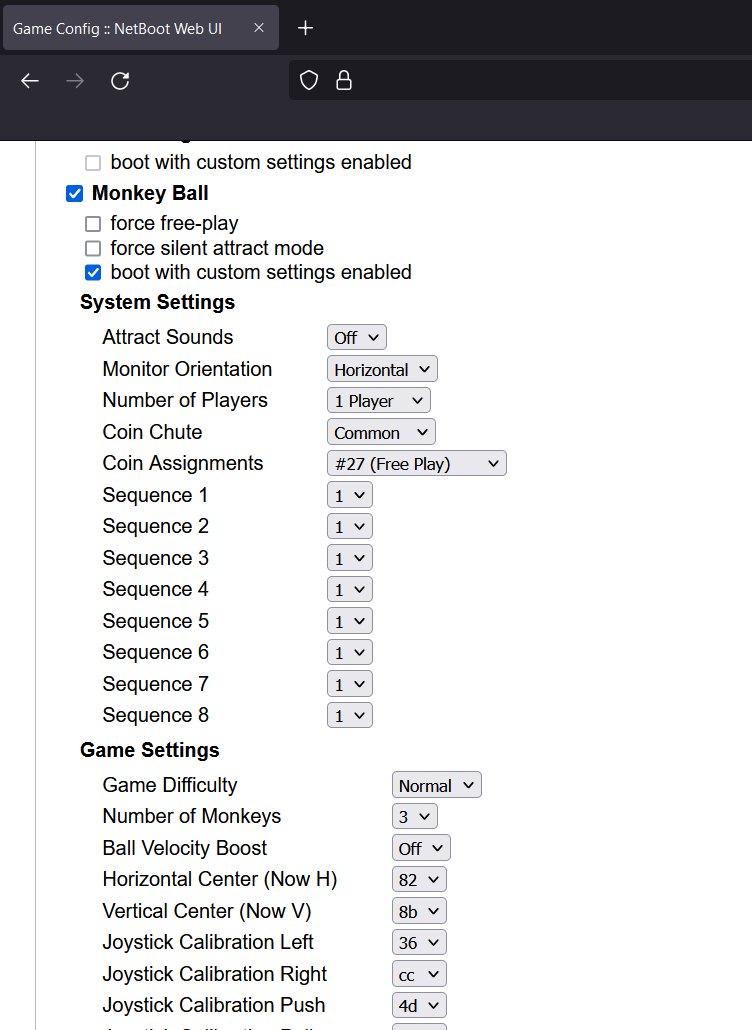Image resolution: width=752 pixels, height=1030 pixels.
Task: Open Joystick Calibration Left dropdown
Action: tap(419, 943)
